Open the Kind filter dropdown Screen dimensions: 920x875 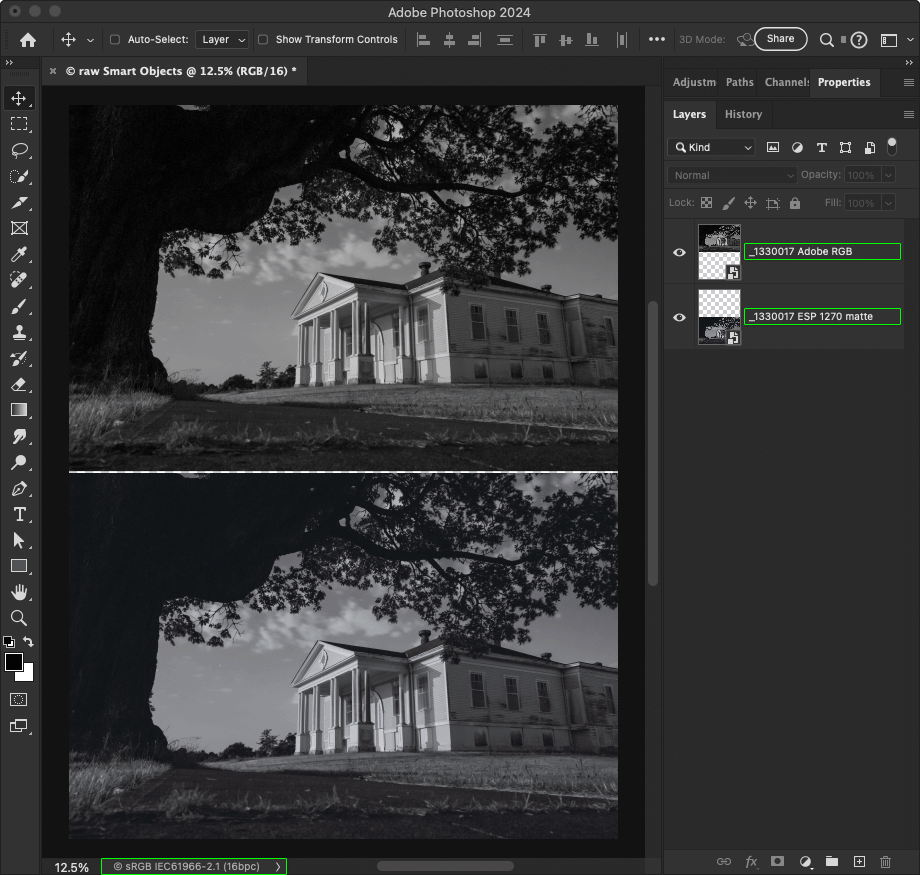click(711, 147)
